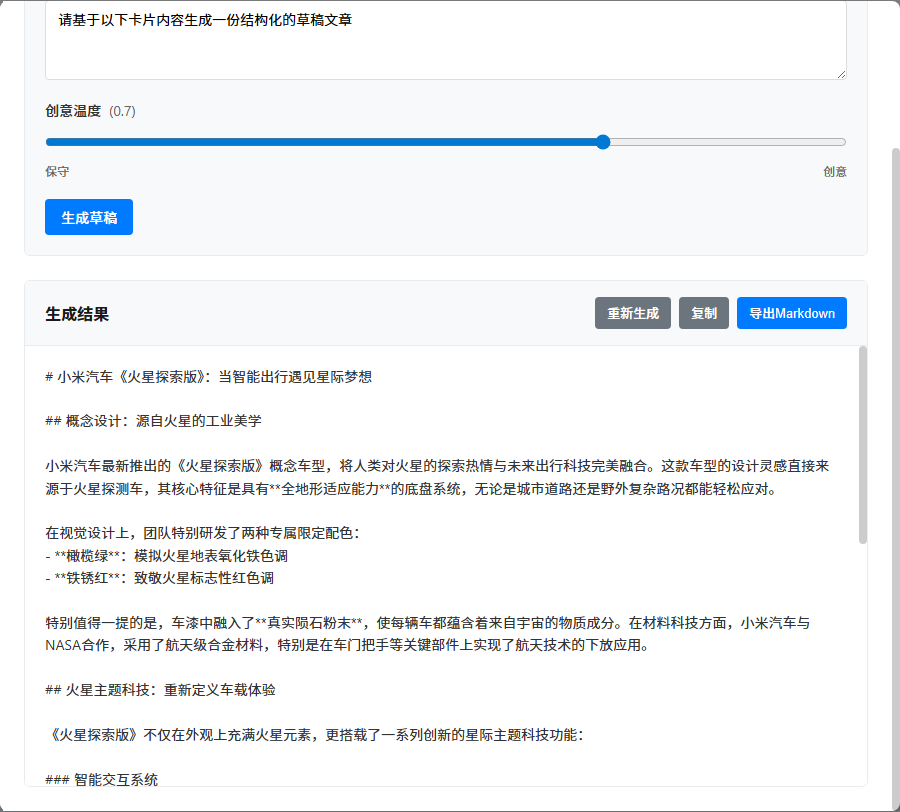Click the 生成结果 heading

click(x=77, y=314)
